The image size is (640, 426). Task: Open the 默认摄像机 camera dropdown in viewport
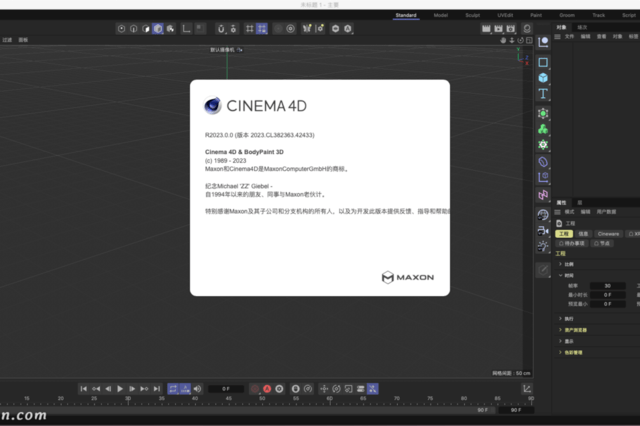(227, 50)
